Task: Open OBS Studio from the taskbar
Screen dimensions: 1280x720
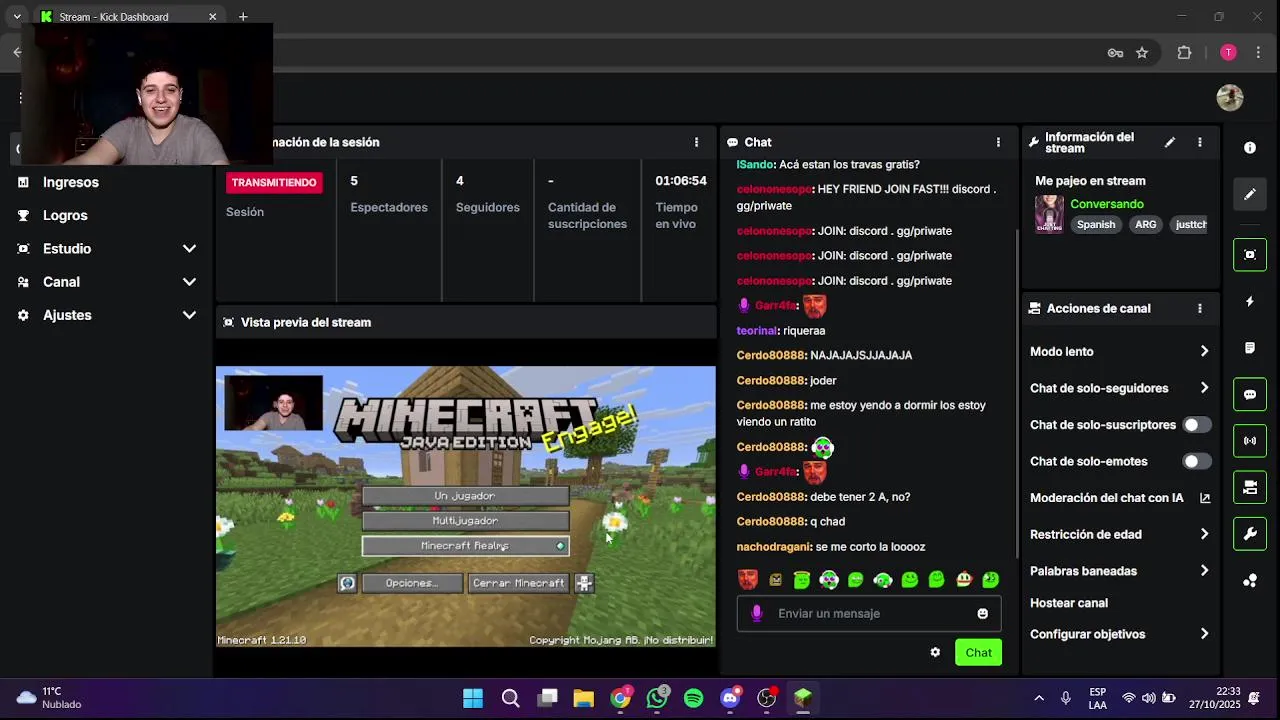Action: 767,698
